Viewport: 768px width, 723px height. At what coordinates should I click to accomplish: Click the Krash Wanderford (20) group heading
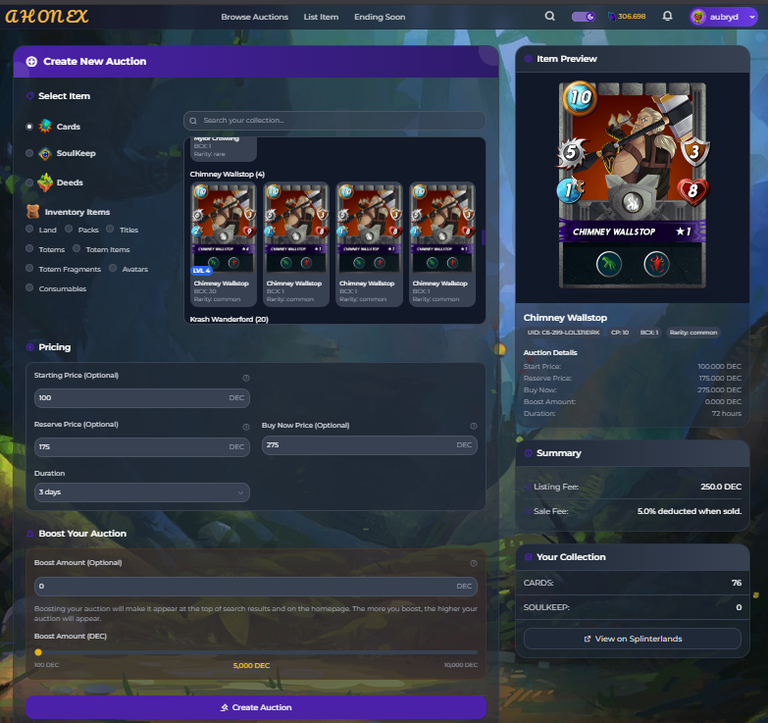tap(229, 319)
